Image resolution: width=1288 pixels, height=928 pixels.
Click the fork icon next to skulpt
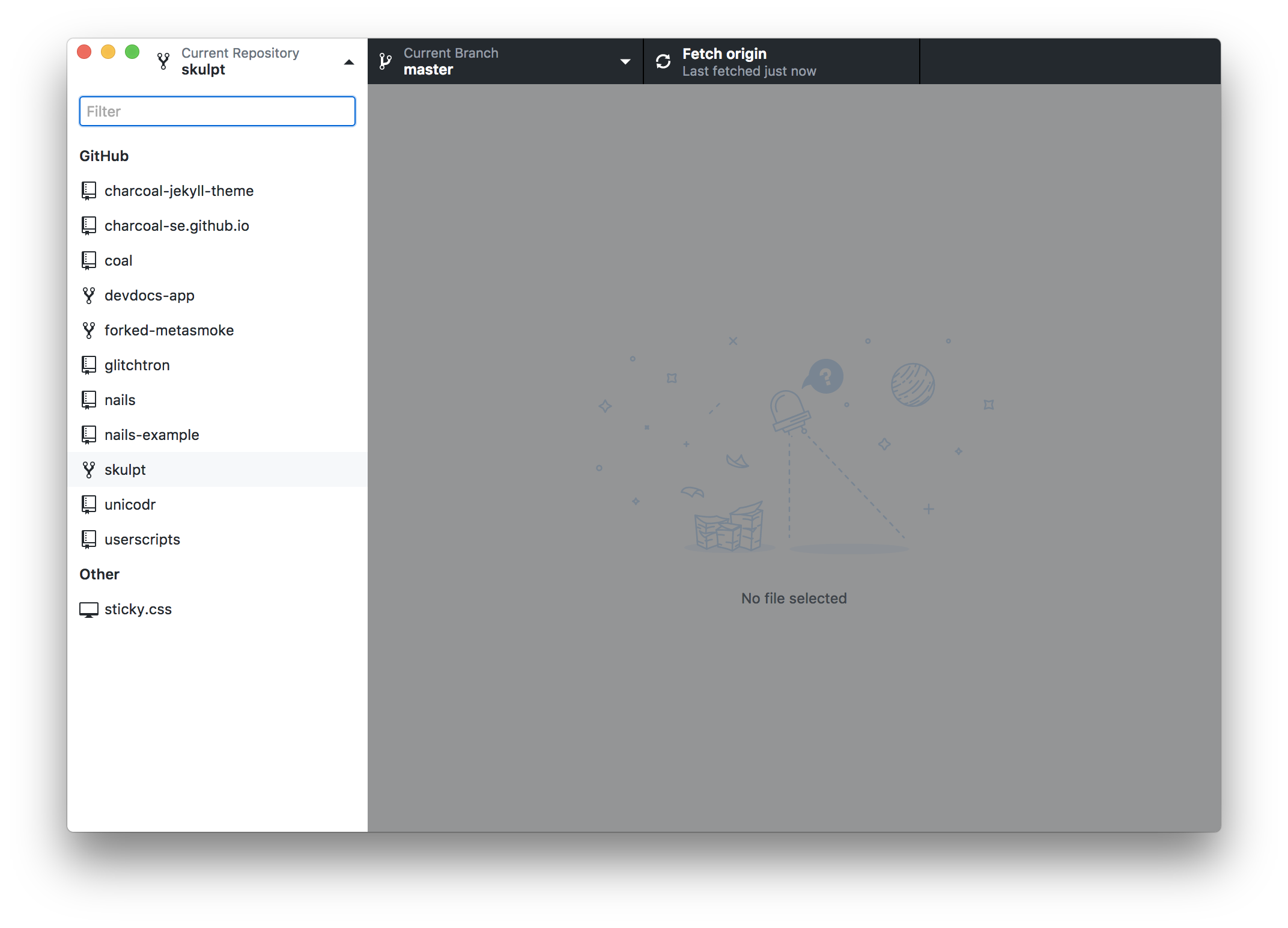point(89,469)
